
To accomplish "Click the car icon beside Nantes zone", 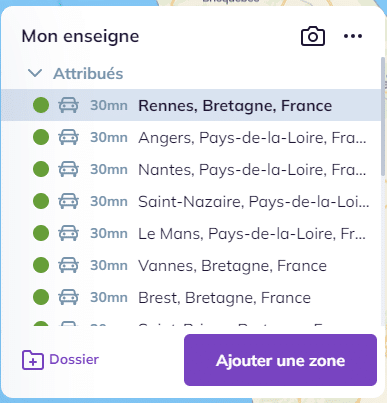I will (x=69, y=169).
